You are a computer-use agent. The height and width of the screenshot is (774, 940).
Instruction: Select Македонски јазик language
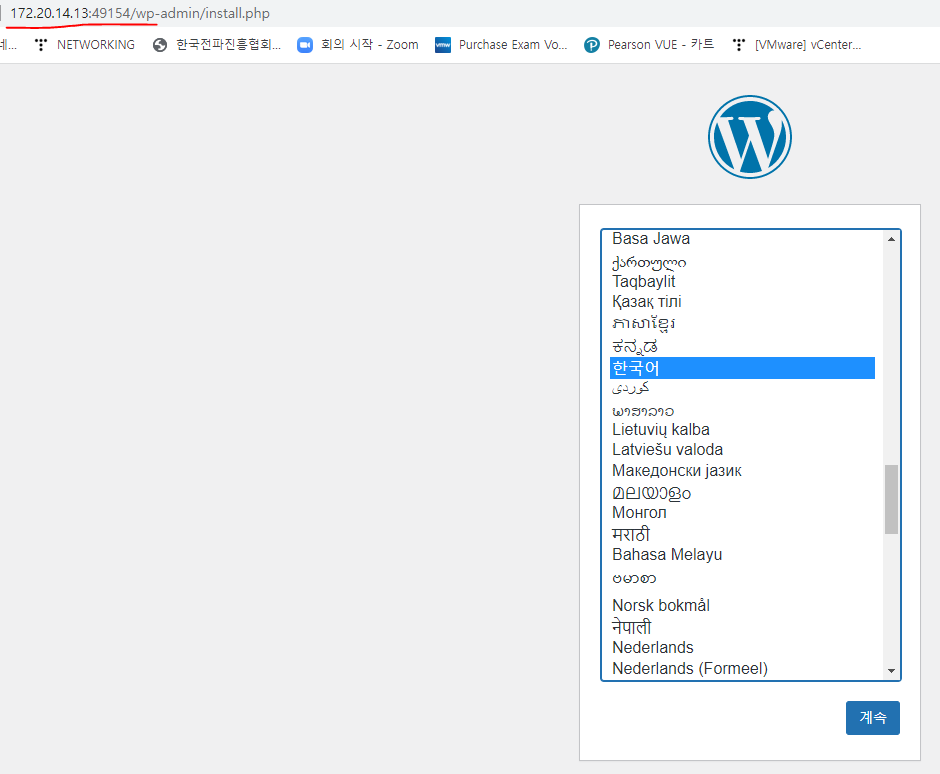(742, 471)
